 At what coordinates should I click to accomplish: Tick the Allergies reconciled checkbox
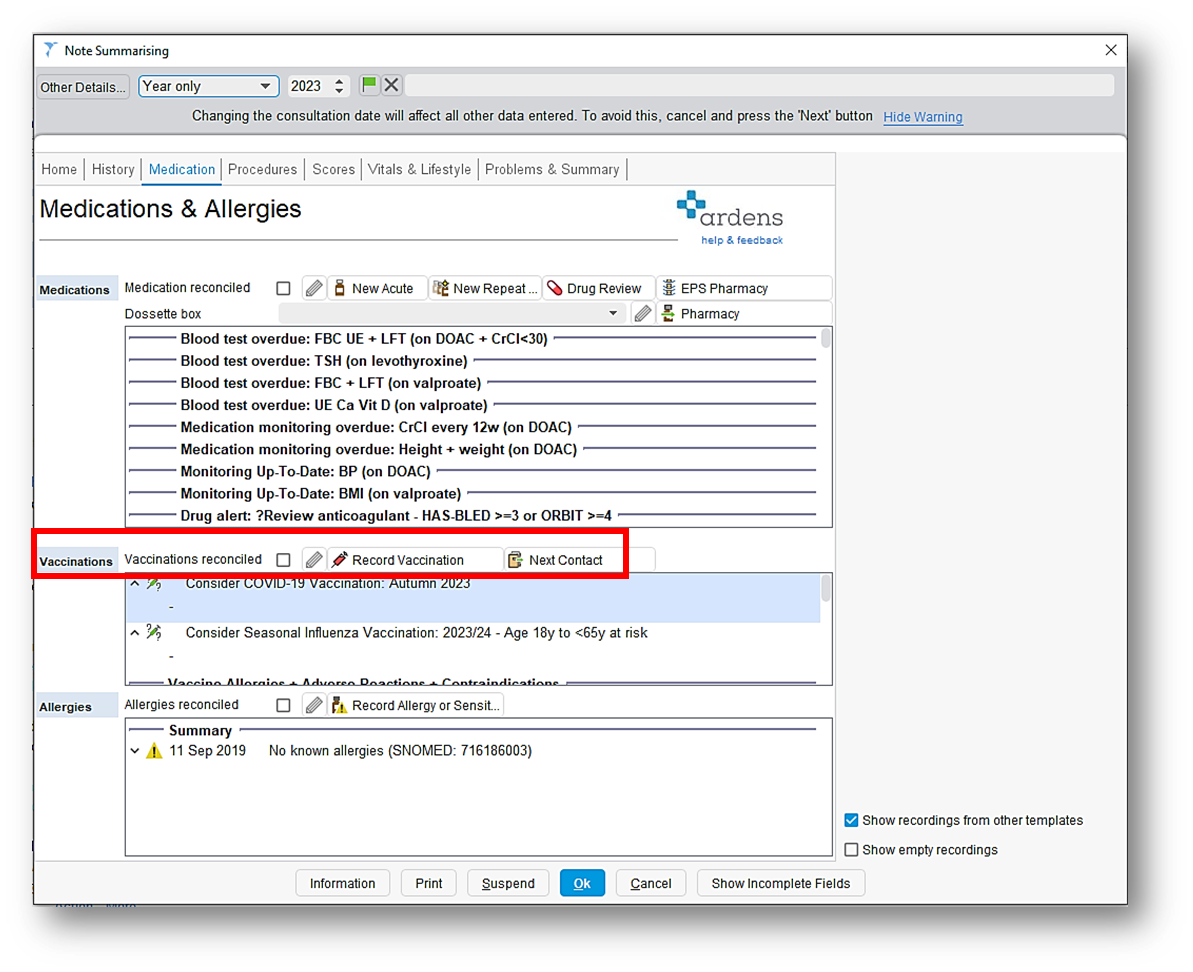coord(283,705)
